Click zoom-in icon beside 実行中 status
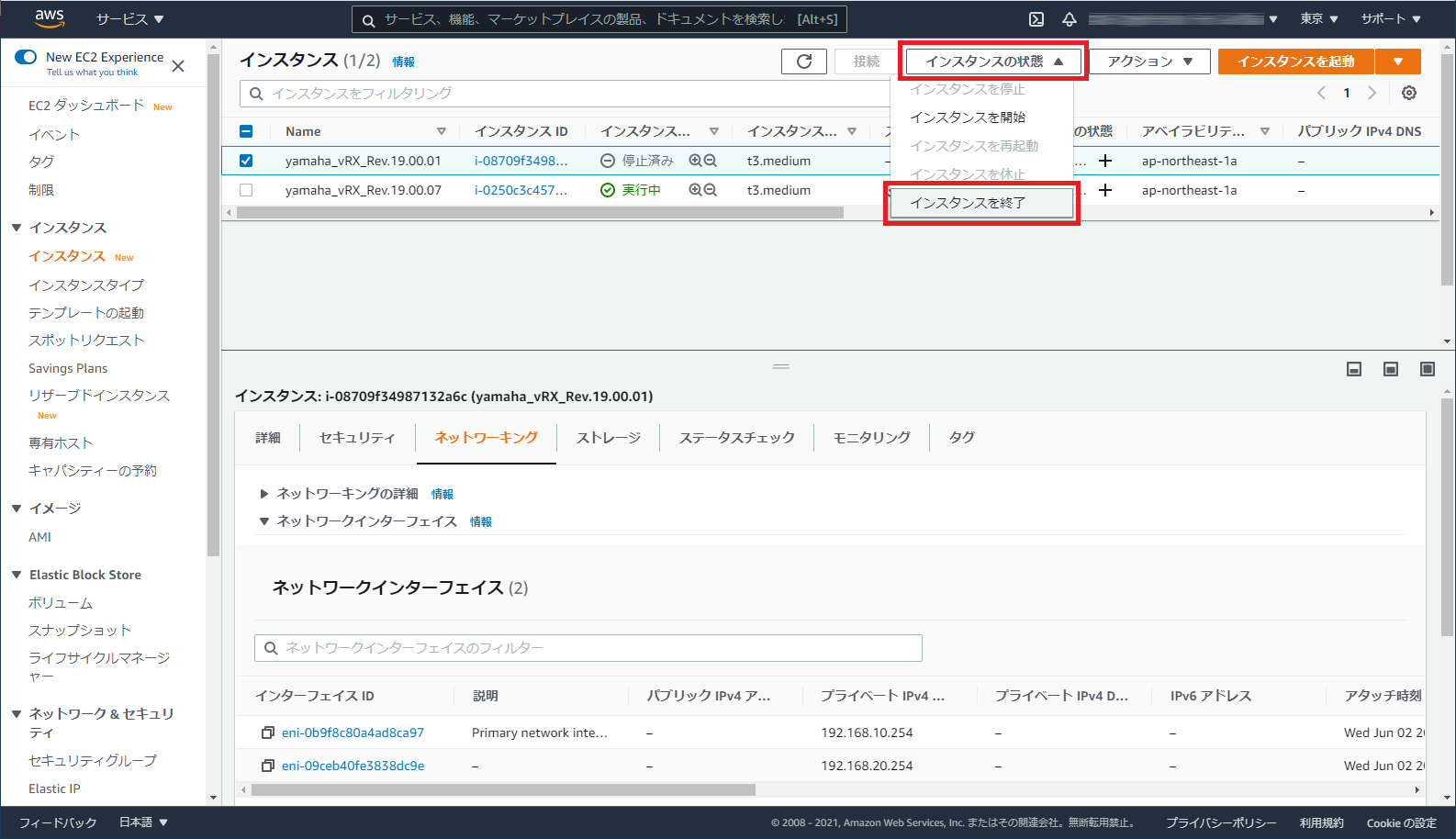 pos(696,190)
